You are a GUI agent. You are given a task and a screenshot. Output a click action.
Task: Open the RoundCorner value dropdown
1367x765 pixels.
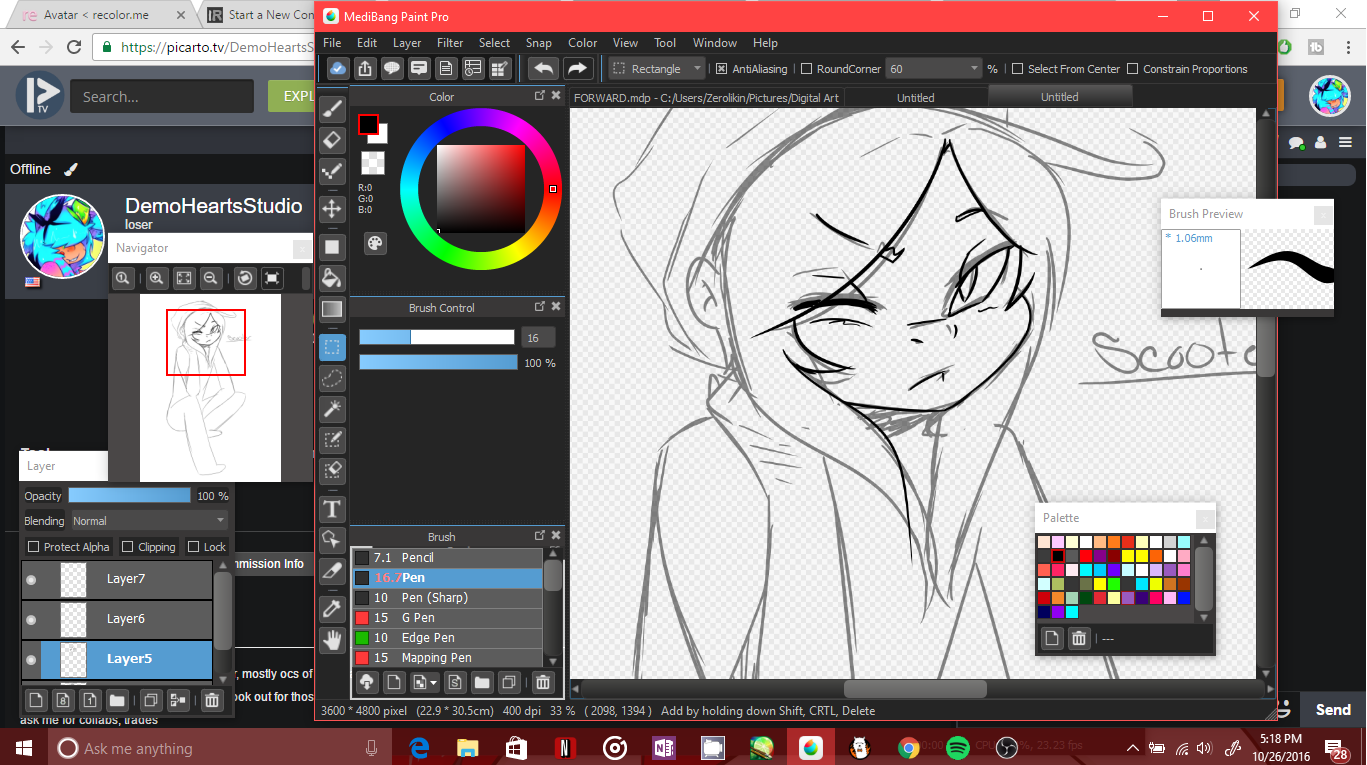click(974, 69)
